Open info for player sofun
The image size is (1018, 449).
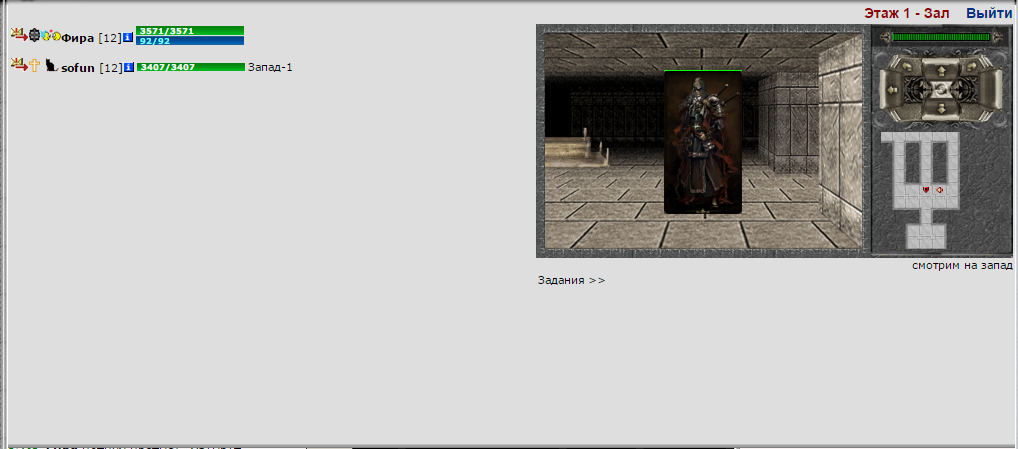(x=129, y=67)
